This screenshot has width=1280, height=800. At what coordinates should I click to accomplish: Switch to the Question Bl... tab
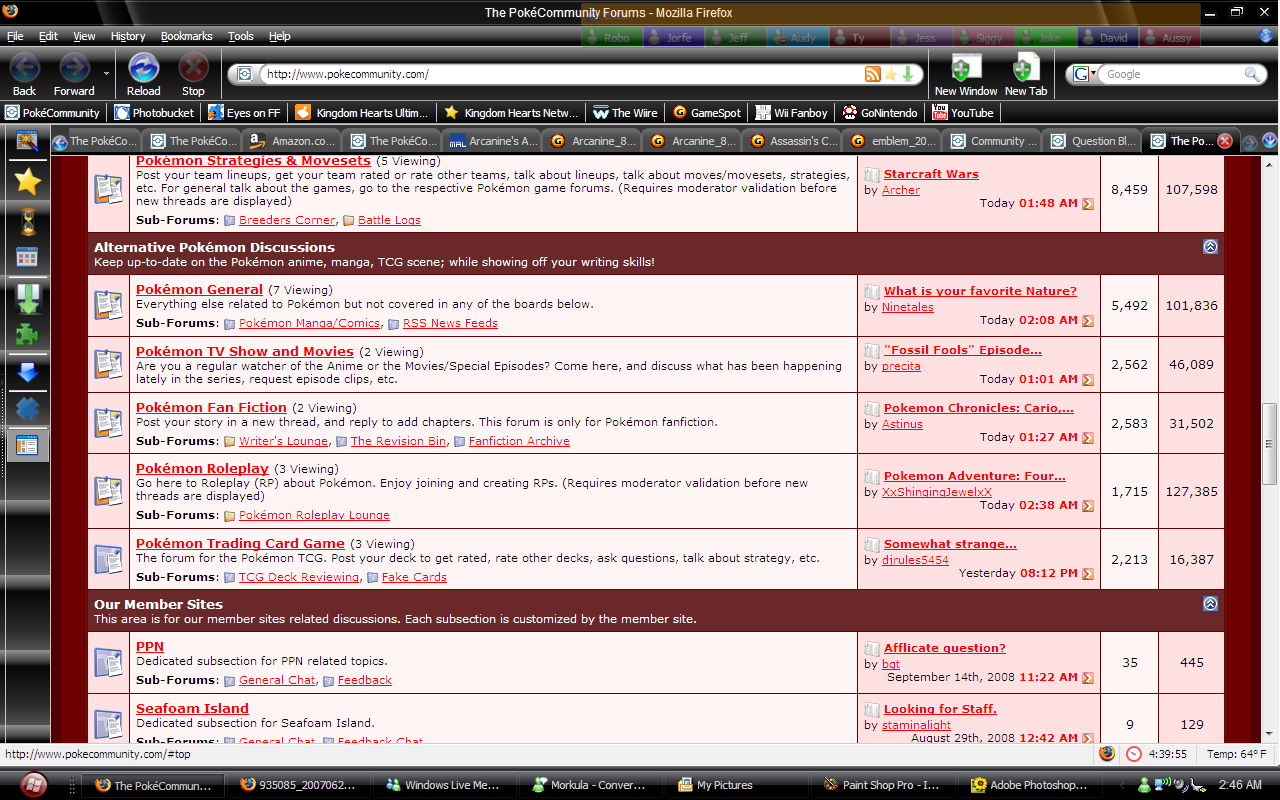coord(1094,141)
